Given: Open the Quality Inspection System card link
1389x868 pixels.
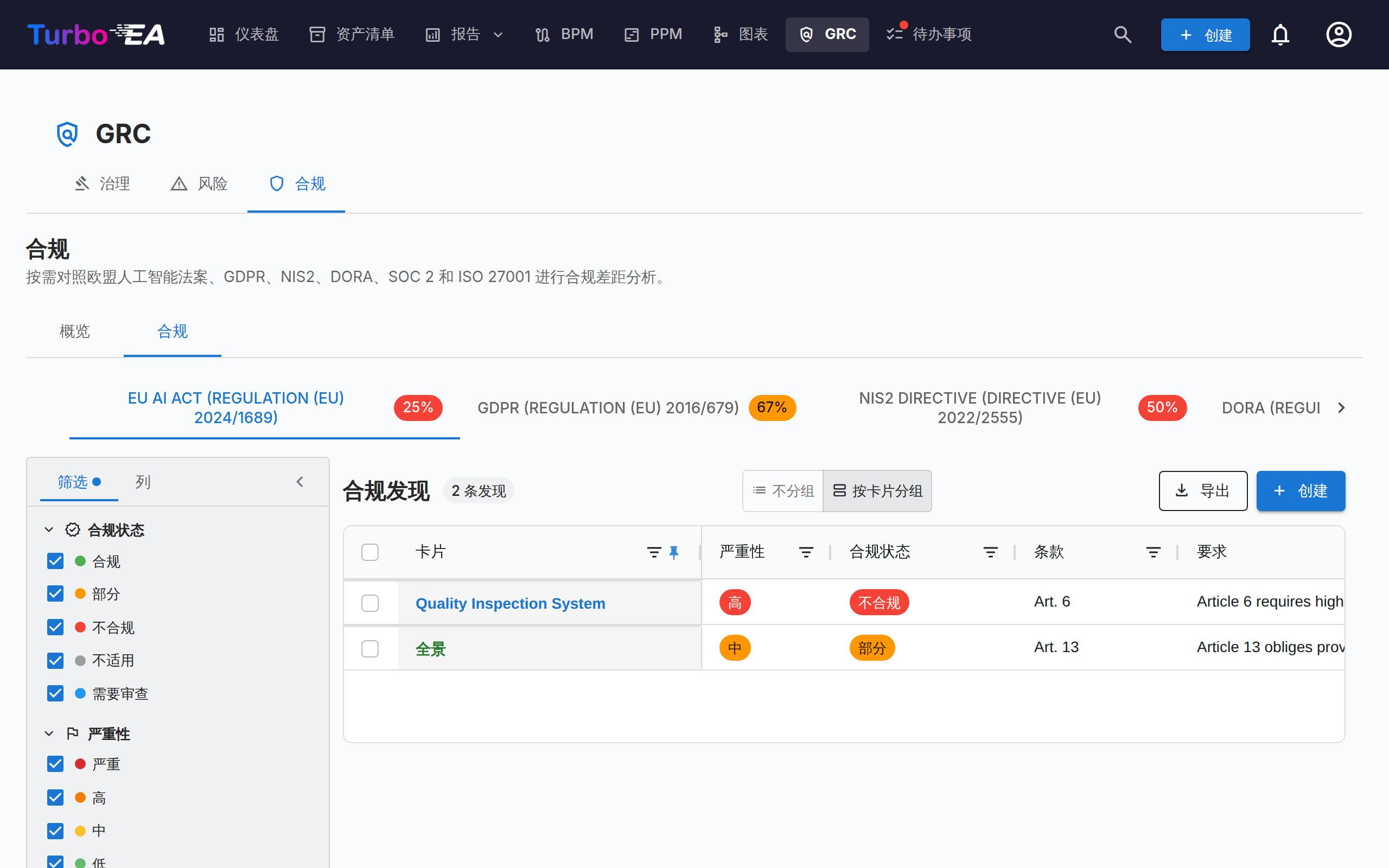Looking at the screenshot, I should pos(510,603).
